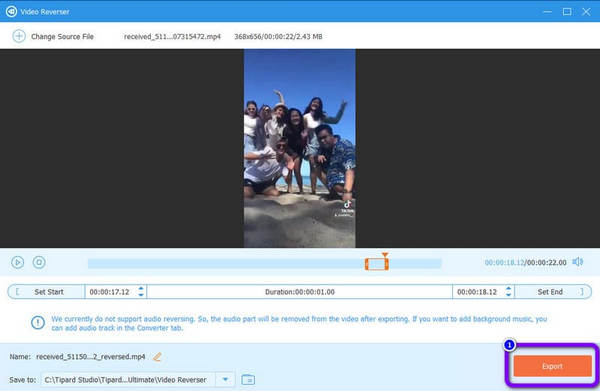Mute the volume speaker icon

(577, 262)
